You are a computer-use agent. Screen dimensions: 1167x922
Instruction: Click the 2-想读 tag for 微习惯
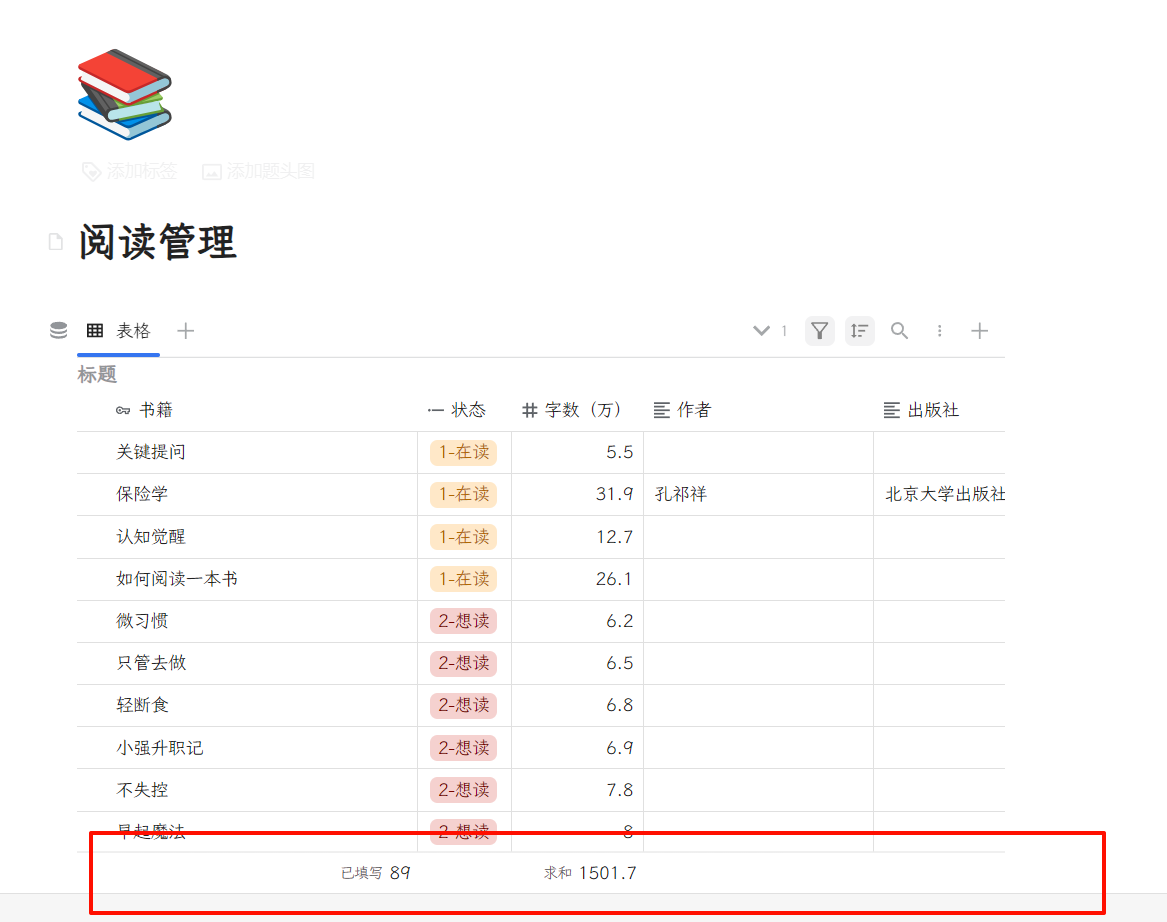click(x=464, y=621)
